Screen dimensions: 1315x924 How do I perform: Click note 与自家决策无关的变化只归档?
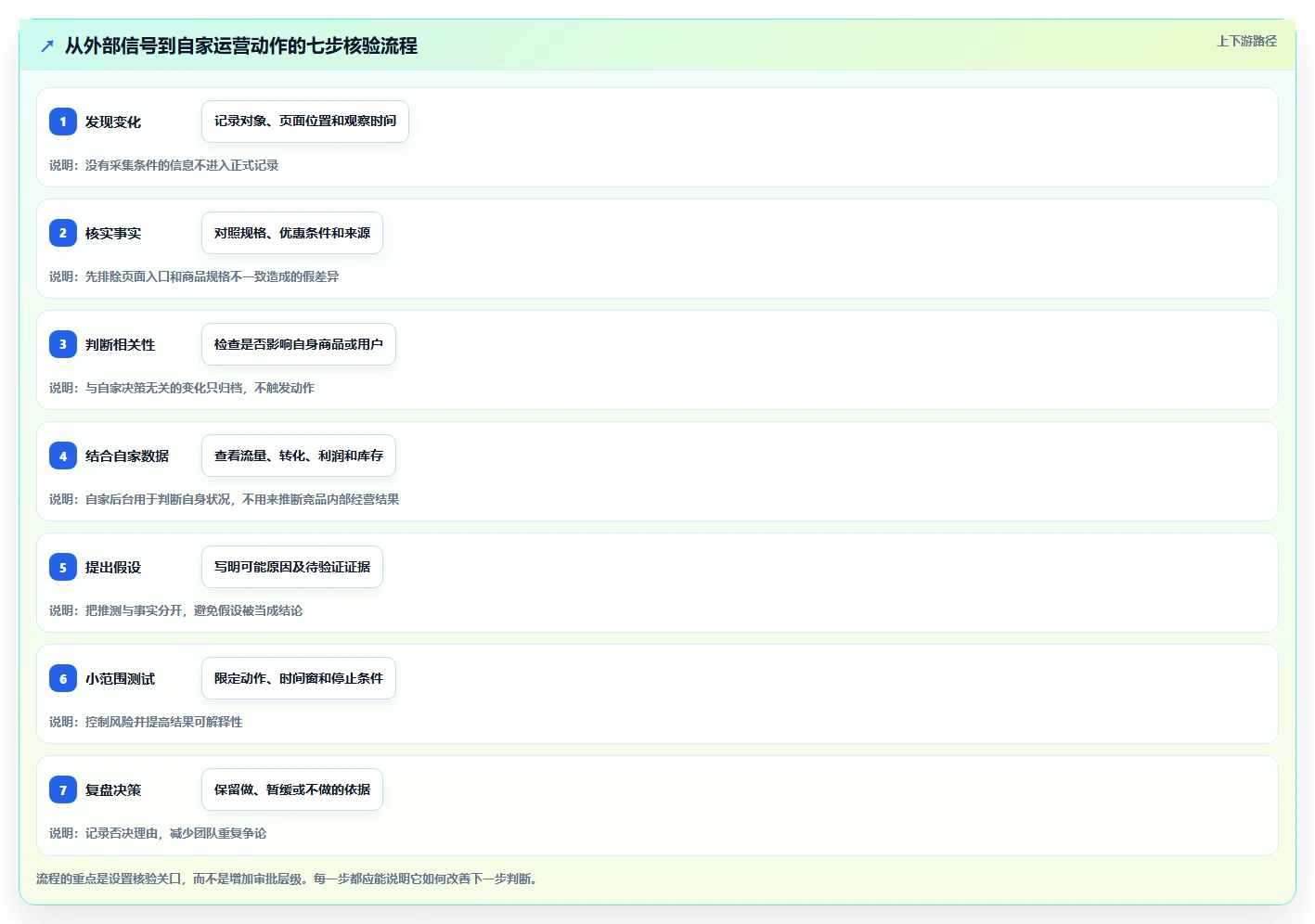(x=164, y=388)
